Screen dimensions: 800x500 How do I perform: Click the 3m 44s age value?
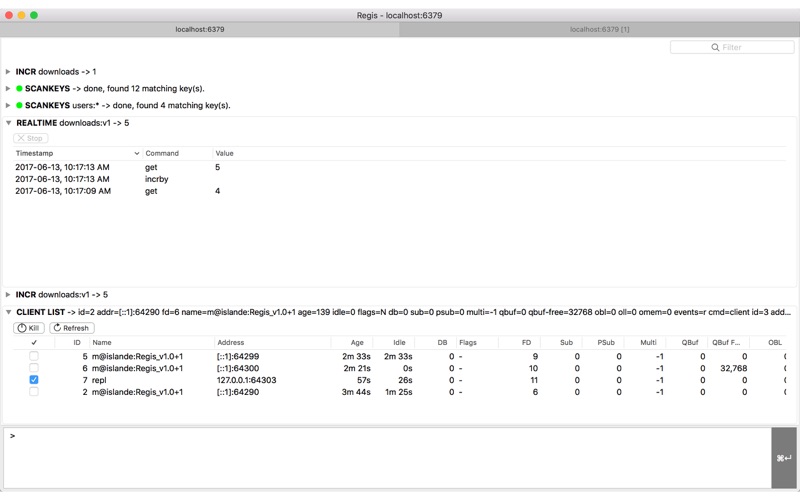point(356,392)
